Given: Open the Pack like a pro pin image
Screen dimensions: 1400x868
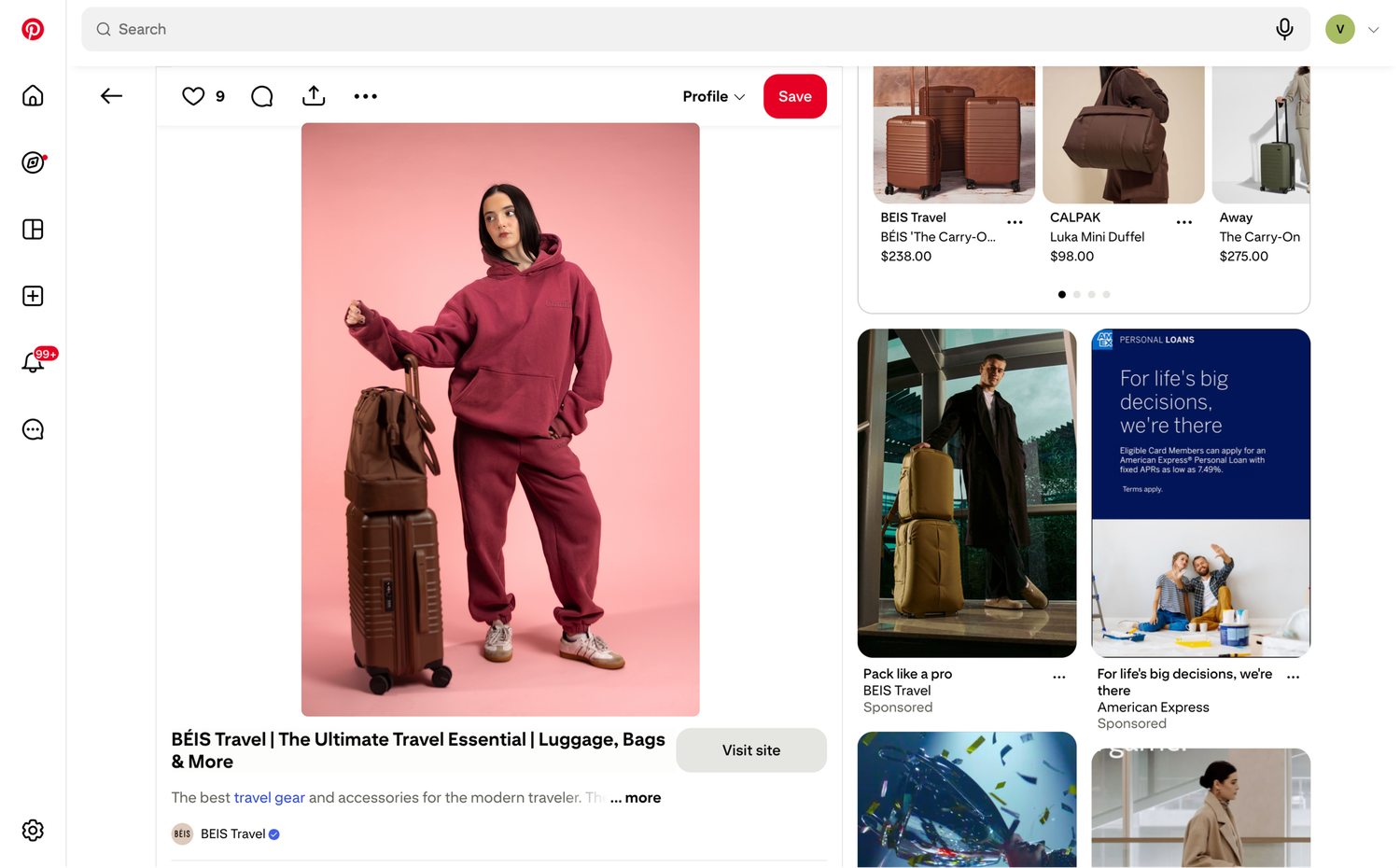Looking at the screenshot, I should tap(967, 493).
